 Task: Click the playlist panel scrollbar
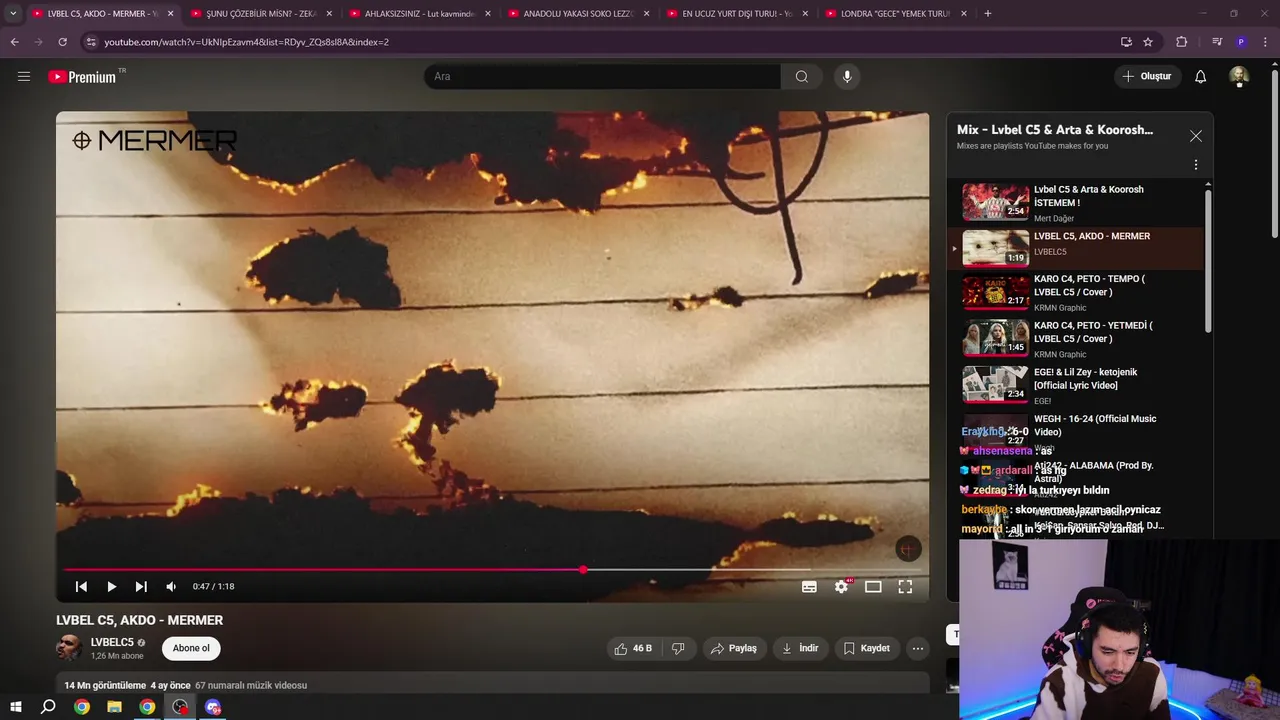click(1208, 260)
